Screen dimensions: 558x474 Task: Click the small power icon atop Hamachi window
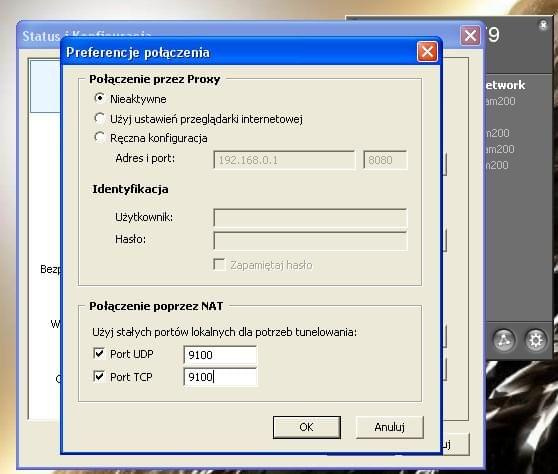tap(543, 25)
